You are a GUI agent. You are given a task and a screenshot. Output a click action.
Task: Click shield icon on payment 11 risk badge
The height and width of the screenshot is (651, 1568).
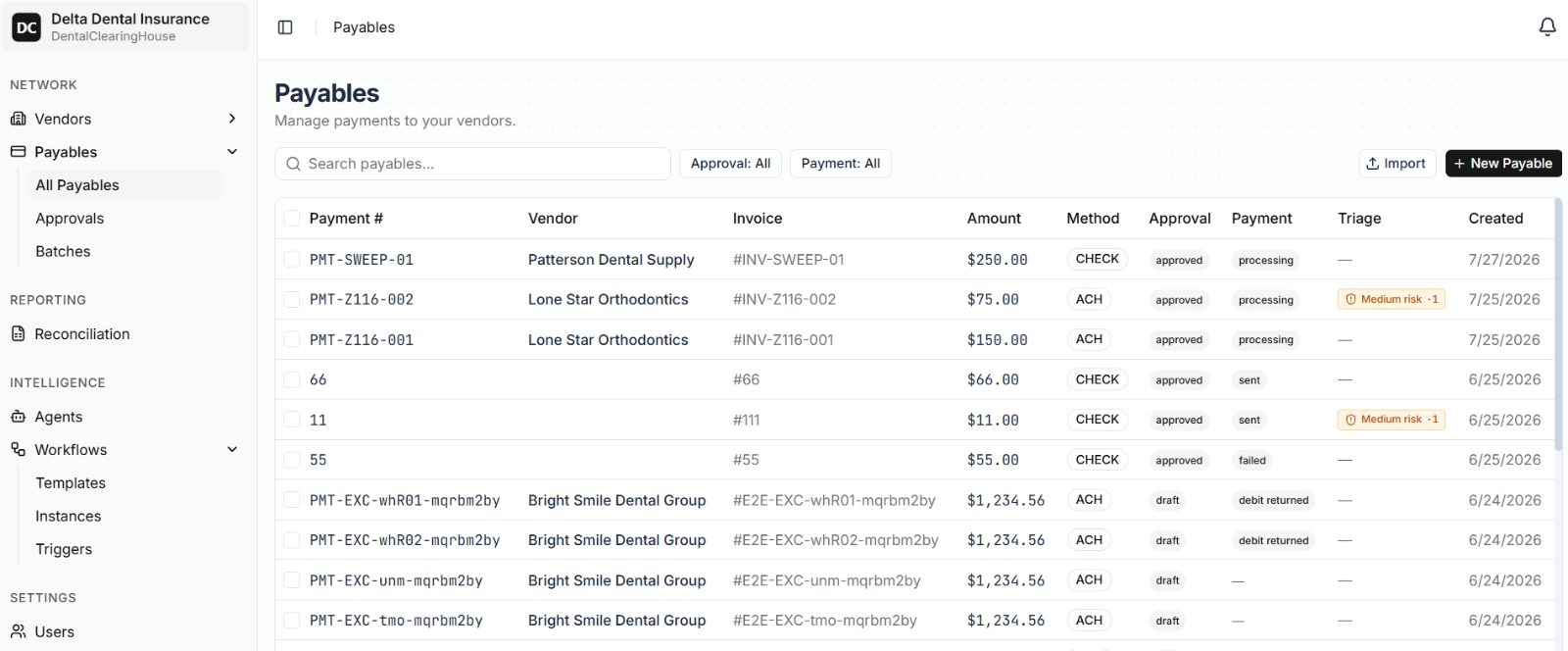point(1350,420)
